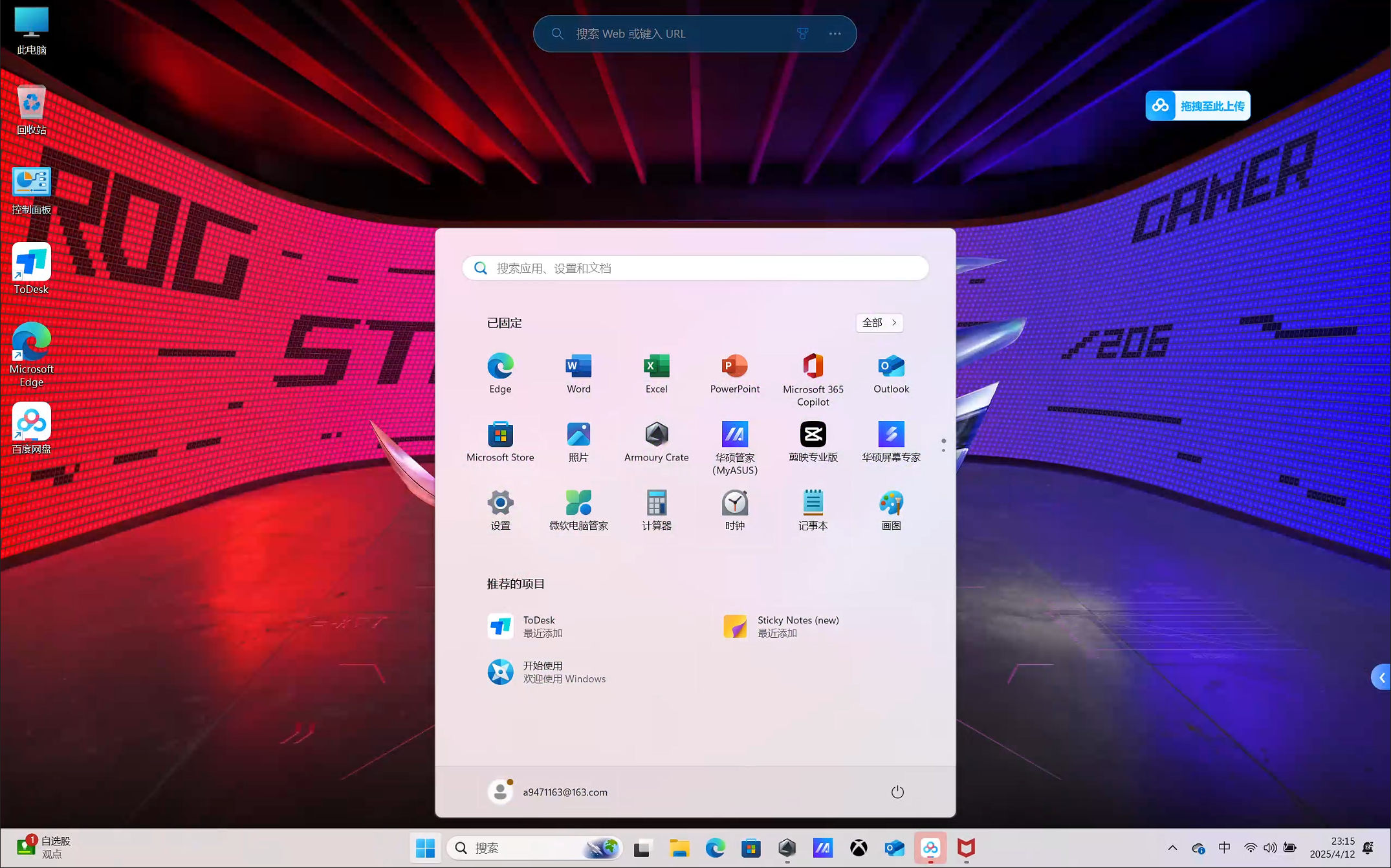This screenshot has width=1391, height=868.
Task: Toggle the 中 input method indicator
Action: [x=1224, y=847]
